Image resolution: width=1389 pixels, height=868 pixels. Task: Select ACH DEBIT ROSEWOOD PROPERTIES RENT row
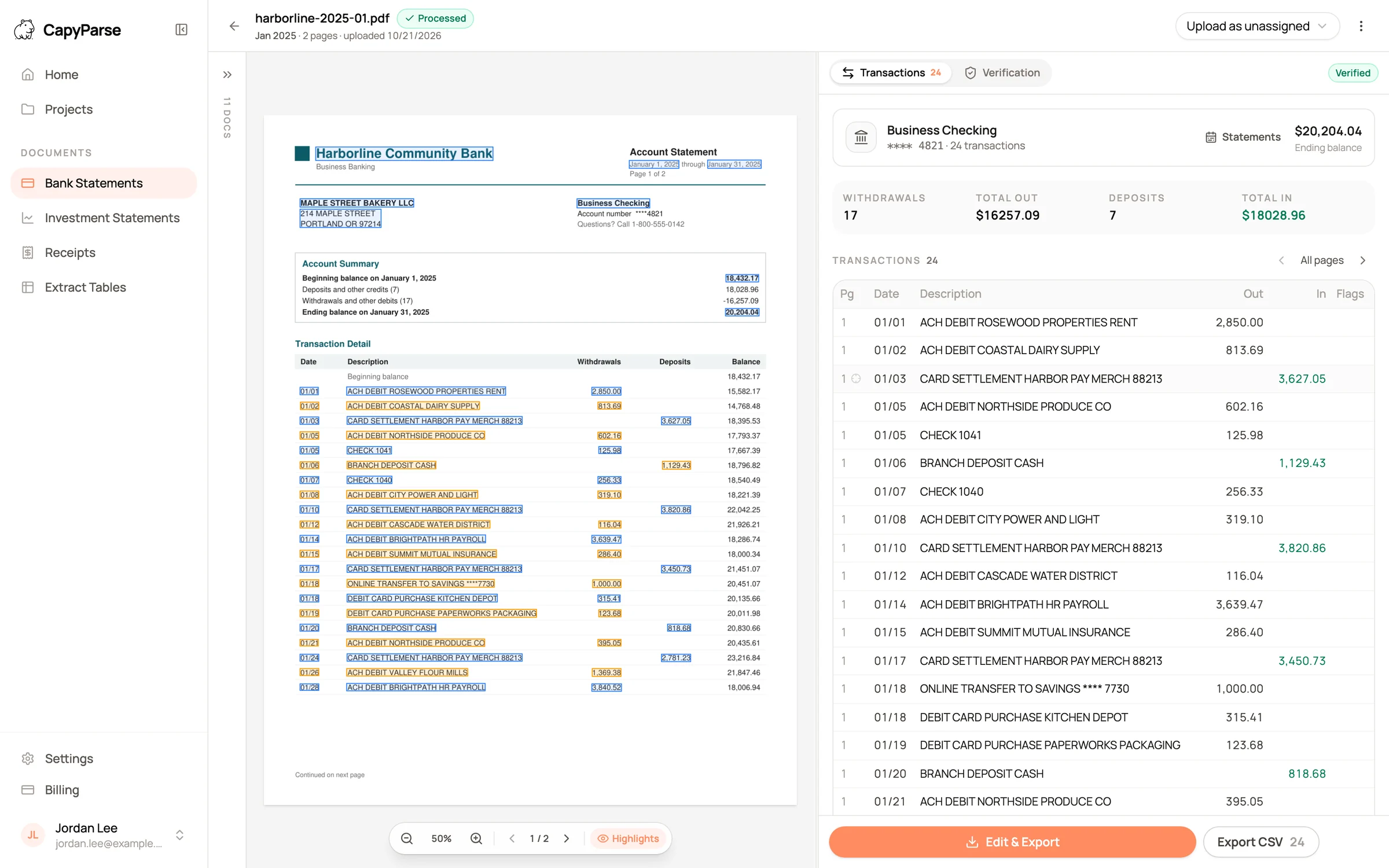(1104, 322)
